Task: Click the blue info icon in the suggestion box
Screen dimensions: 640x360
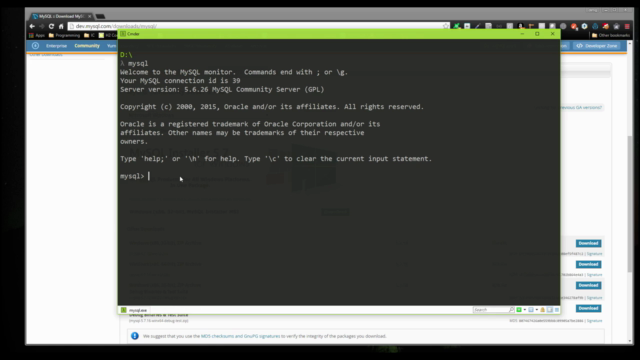Action: [x=135, y=336]
